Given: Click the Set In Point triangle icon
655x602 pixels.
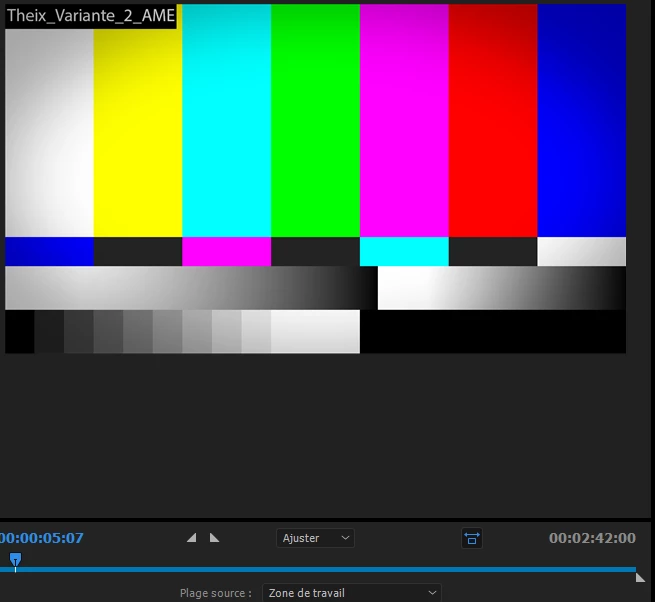Looking at the screenshot, I should [x=192, y=538].
